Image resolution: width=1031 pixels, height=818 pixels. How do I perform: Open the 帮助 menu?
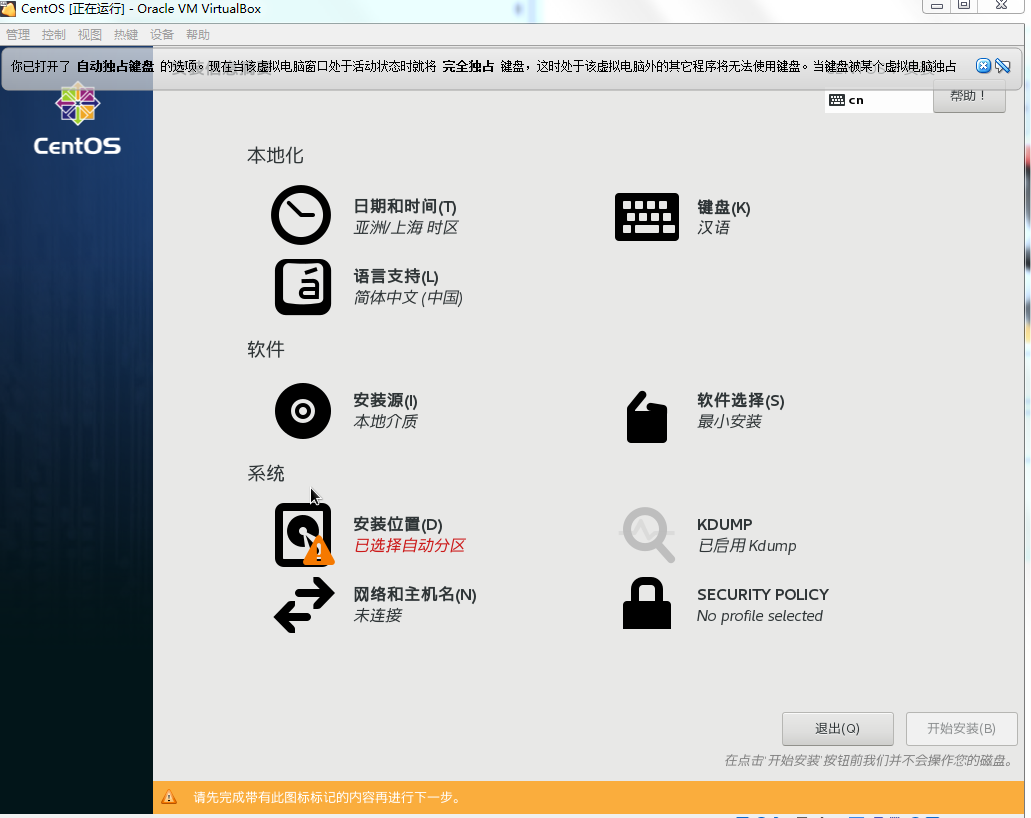tap(198, 35)
